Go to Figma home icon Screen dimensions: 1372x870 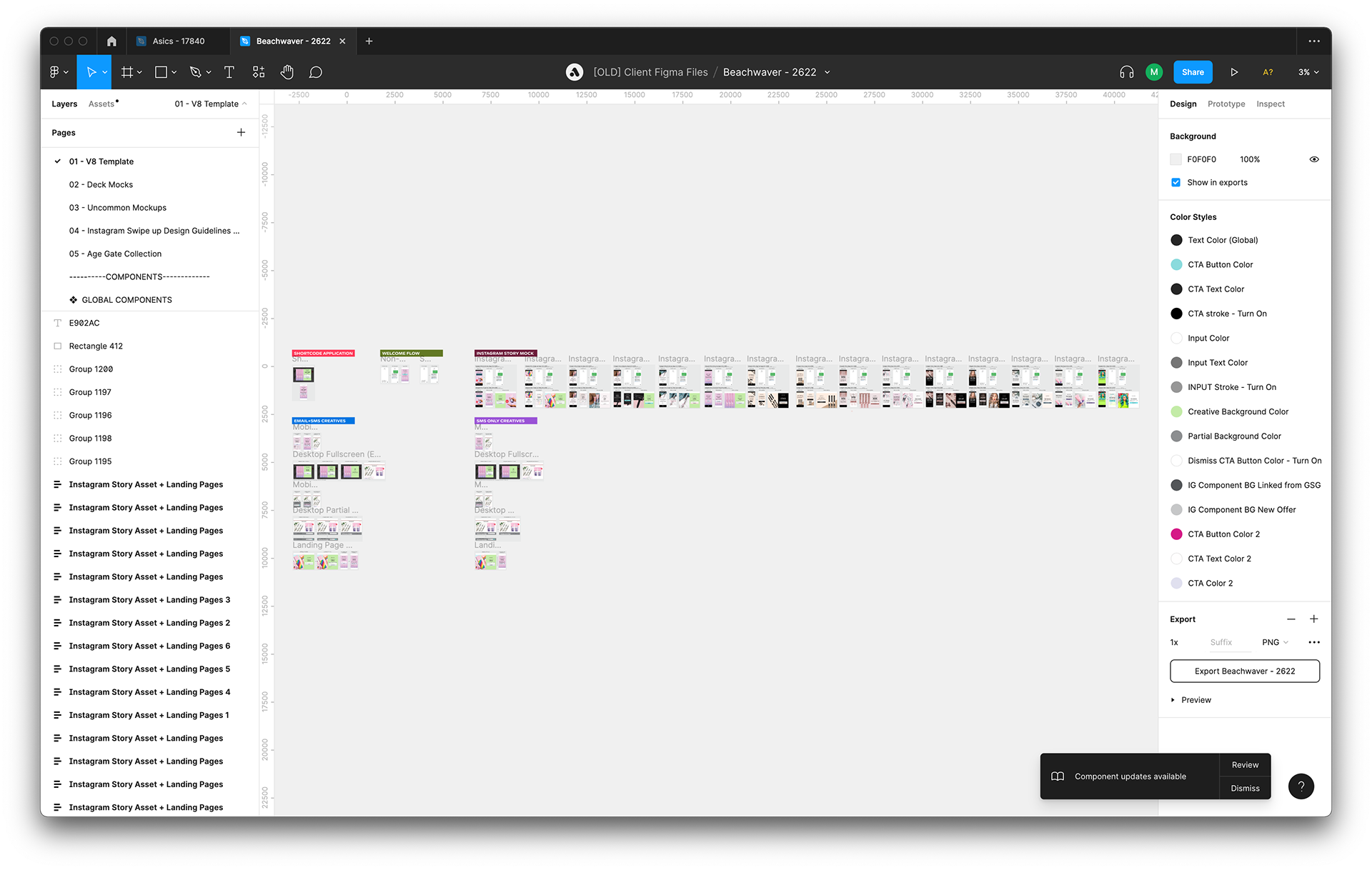[111, 41]
